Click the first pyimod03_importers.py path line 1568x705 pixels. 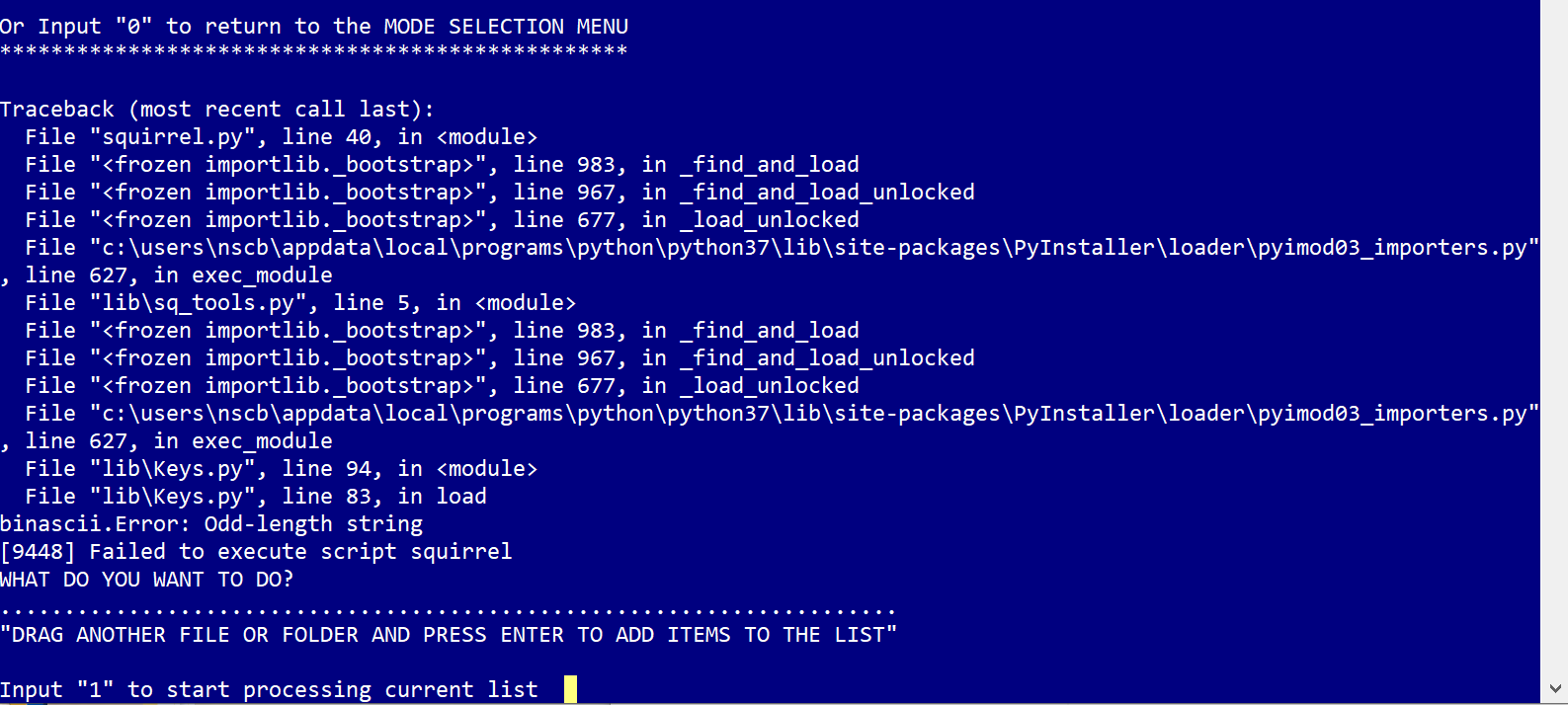point(782,247)
